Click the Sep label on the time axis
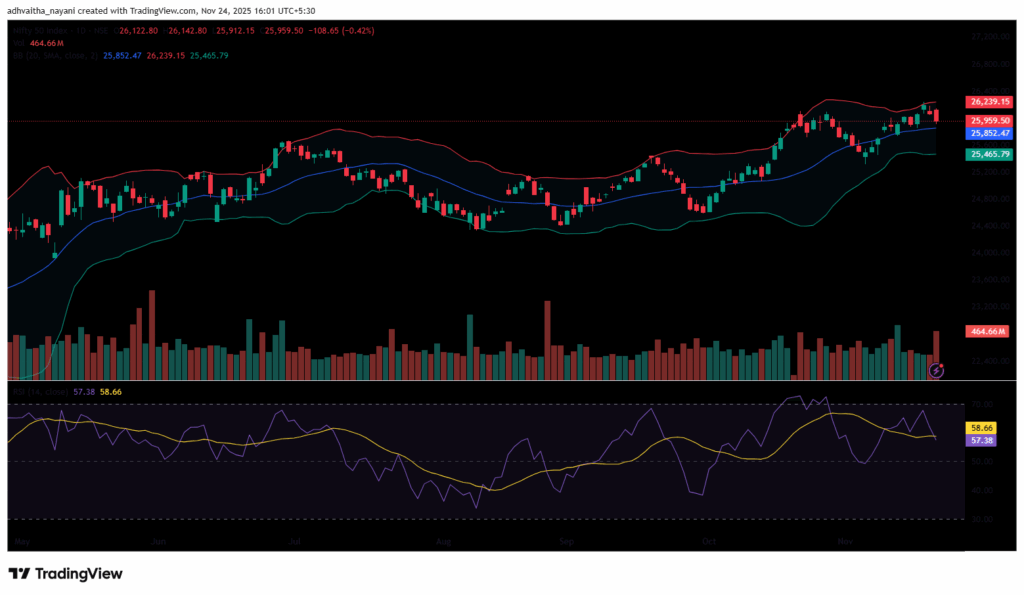The image size is (1024, 595). click(x=566, y=541)
